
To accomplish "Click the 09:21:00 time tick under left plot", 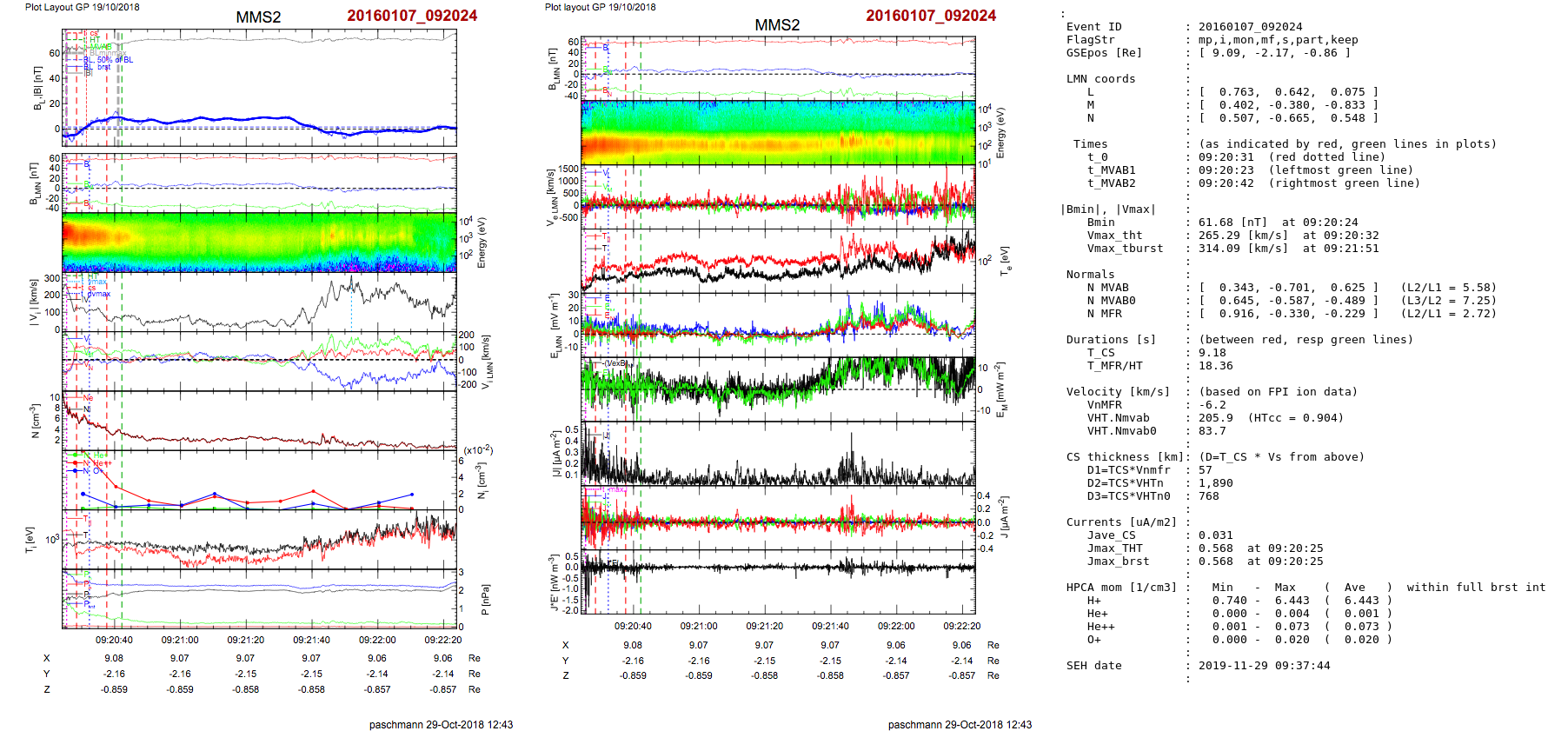I will [180, 640].
